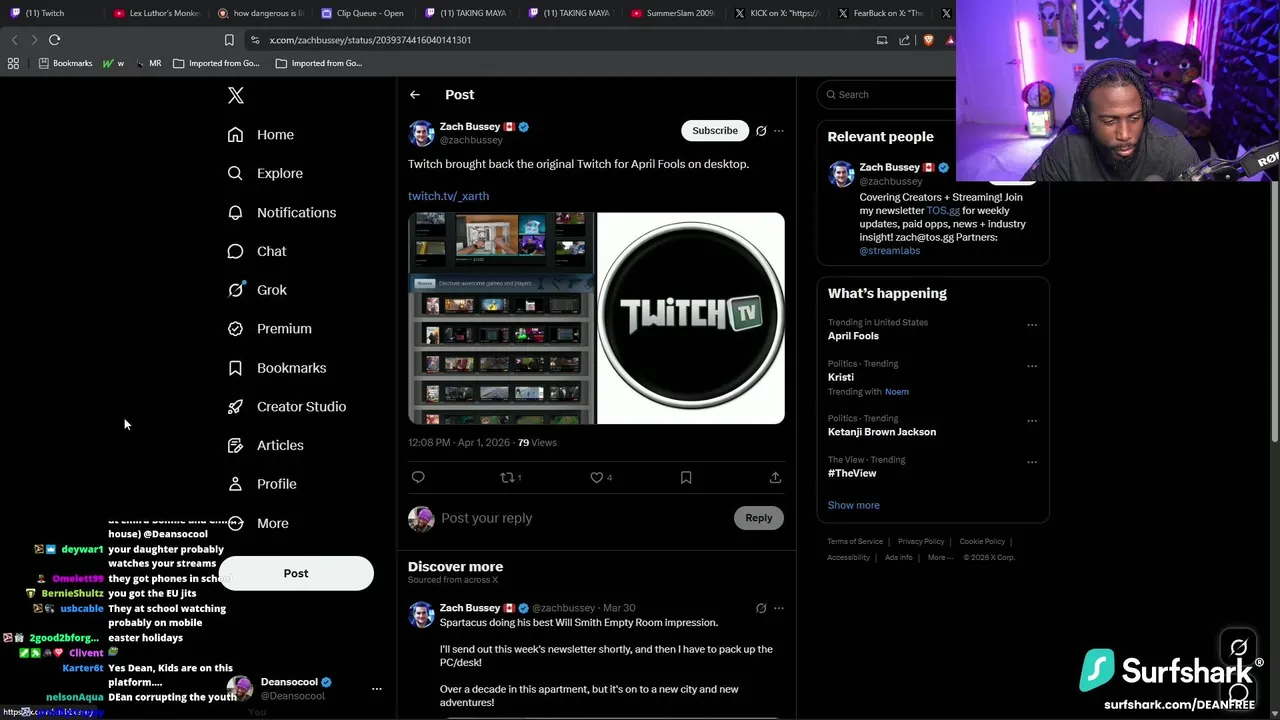Open Kristi trend options menu
The height and width of the screenshot is (720, 1280).
(1032, 366)
